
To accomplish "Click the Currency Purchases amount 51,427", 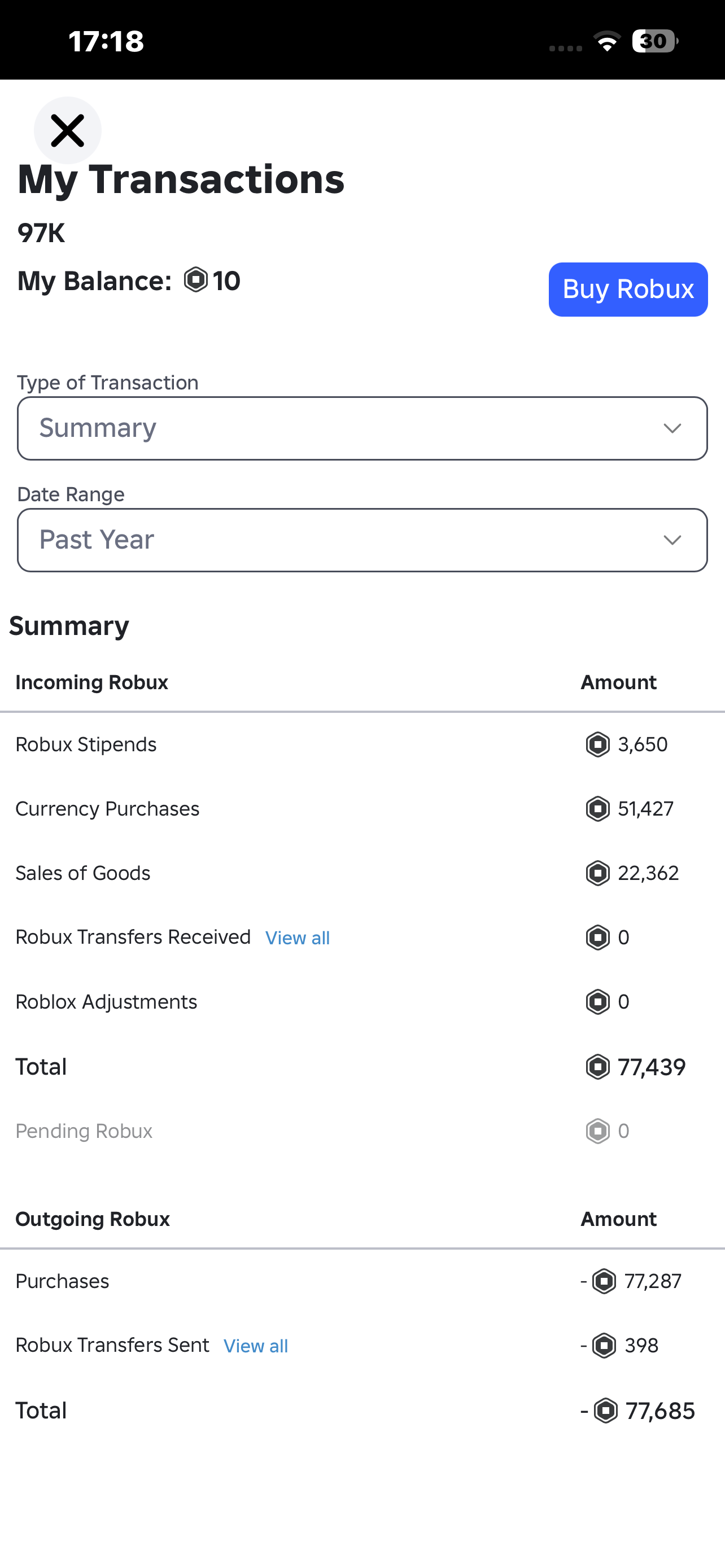I will tap(646, 809).
